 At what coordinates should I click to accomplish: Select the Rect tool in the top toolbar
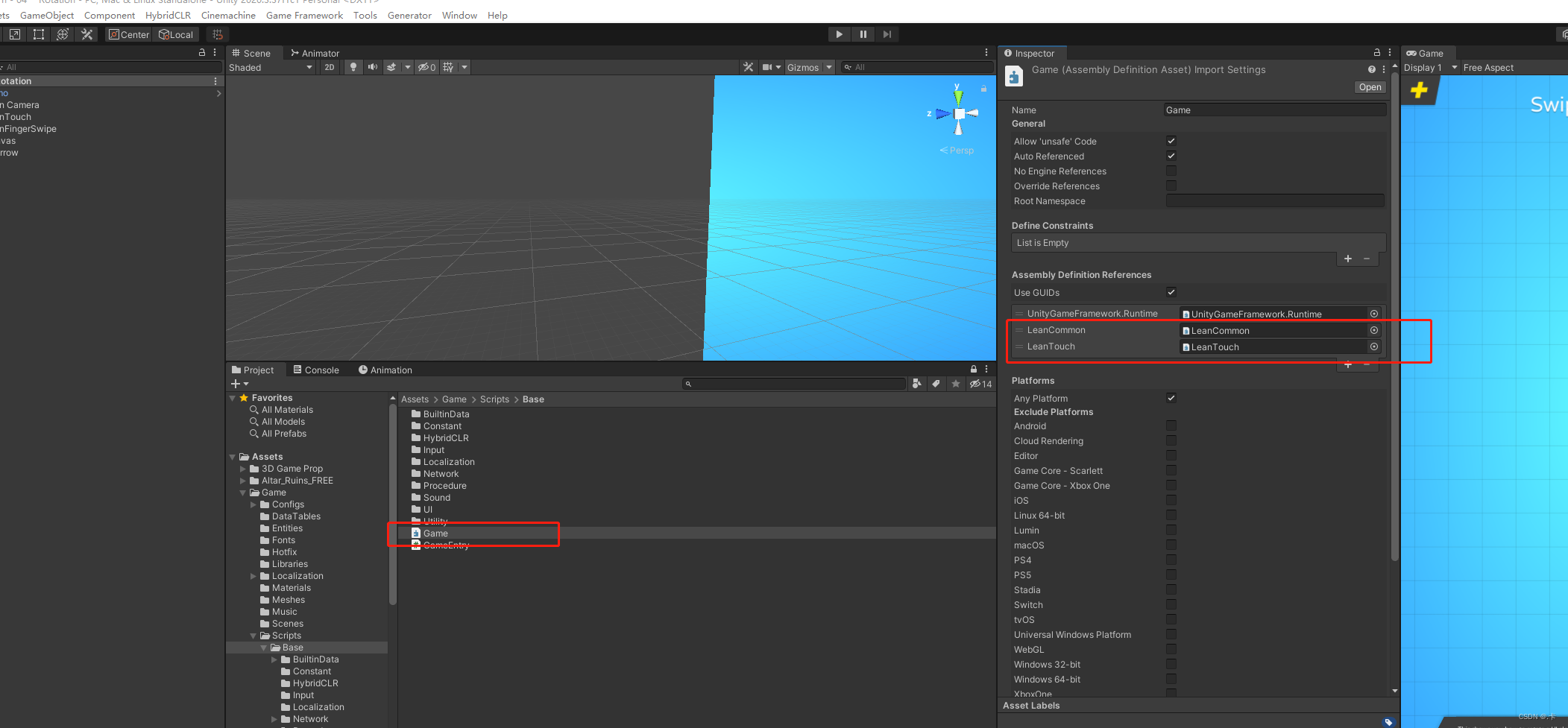[x=39, y=34]
